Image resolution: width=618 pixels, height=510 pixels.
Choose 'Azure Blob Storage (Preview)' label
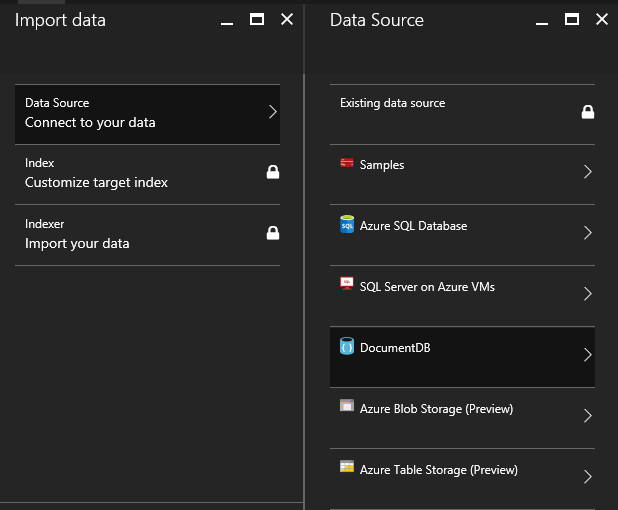(x=436, y=409)
